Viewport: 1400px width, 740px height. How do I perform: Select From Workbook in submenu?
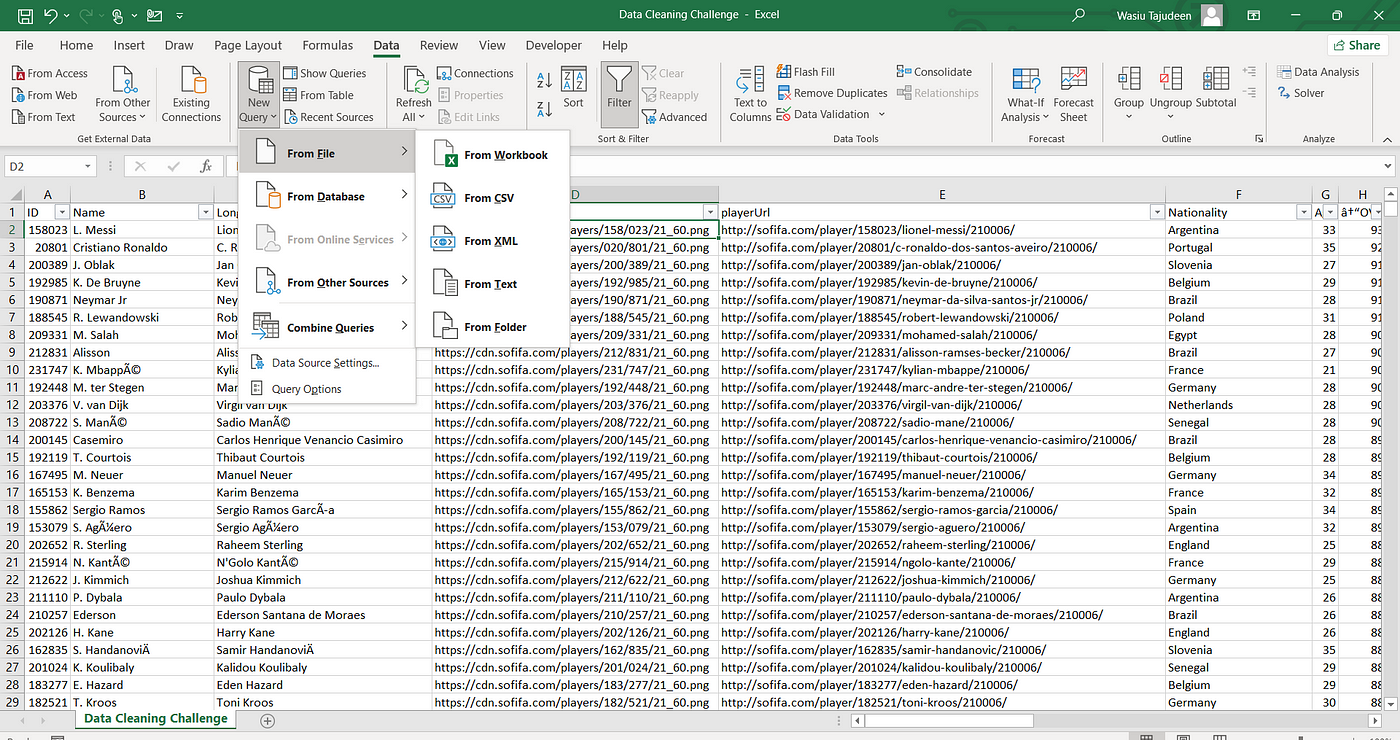click(x=492, y=155)
